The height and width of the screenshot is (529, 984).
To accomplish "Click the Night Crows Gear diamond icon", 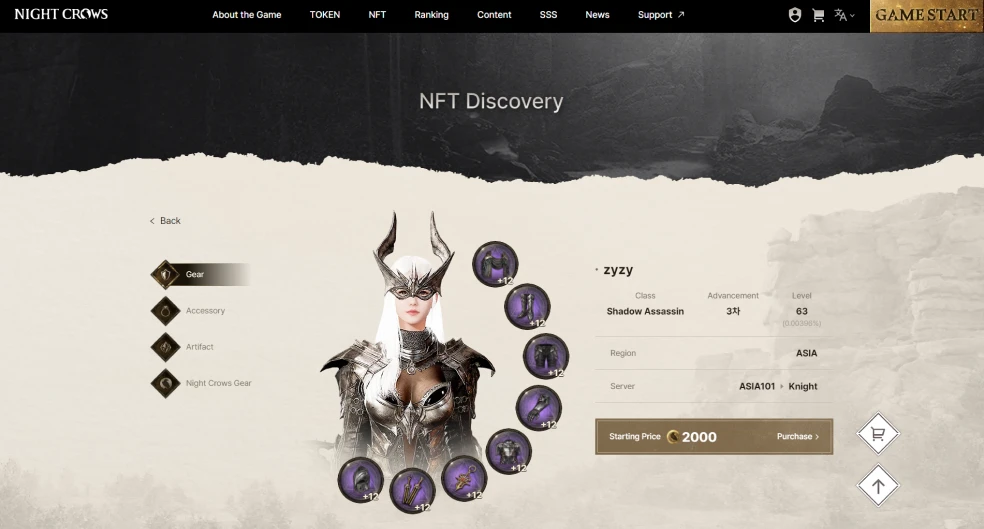I will click(166, 383).
